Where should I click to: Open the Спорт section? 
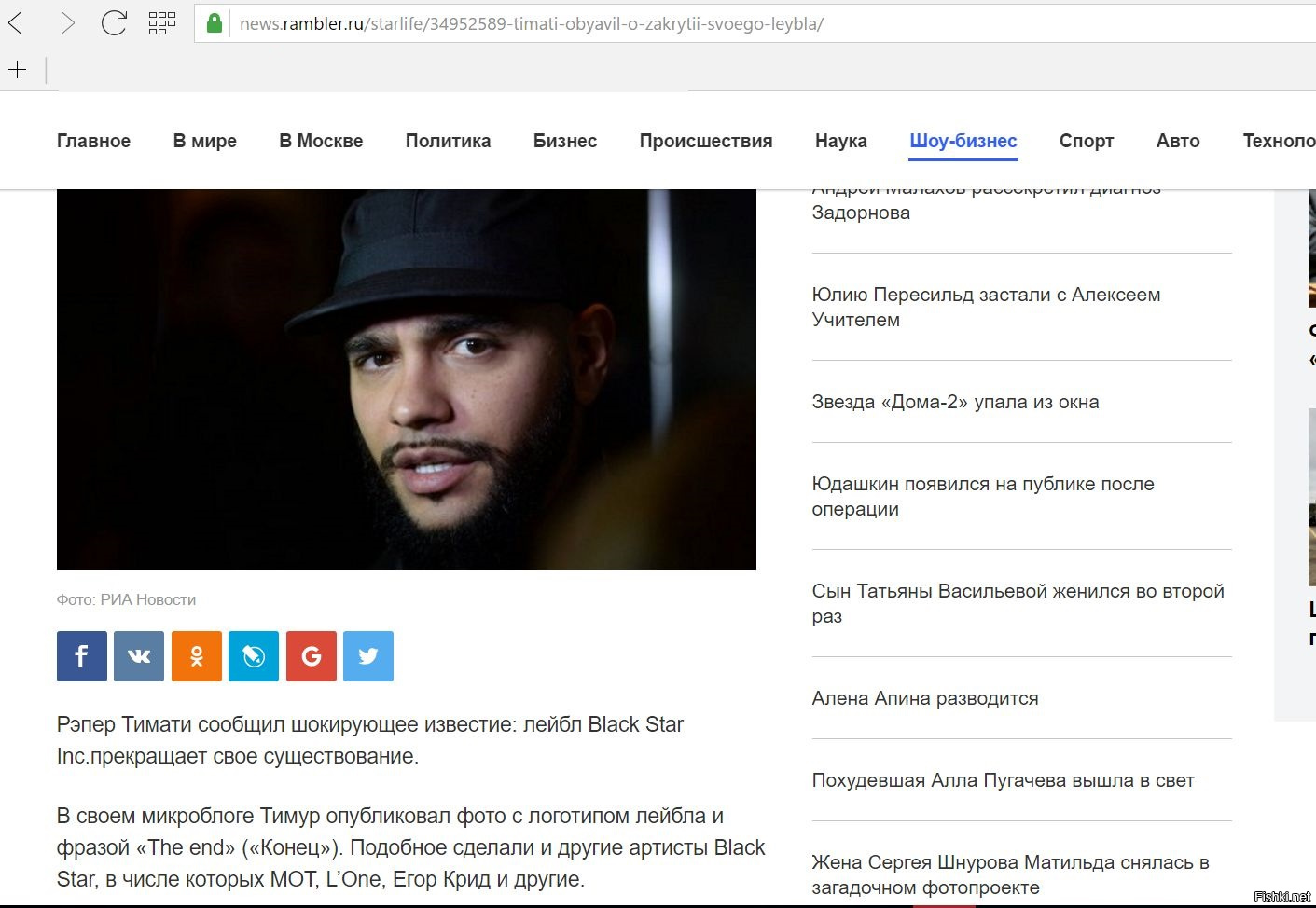point(1087,141)
